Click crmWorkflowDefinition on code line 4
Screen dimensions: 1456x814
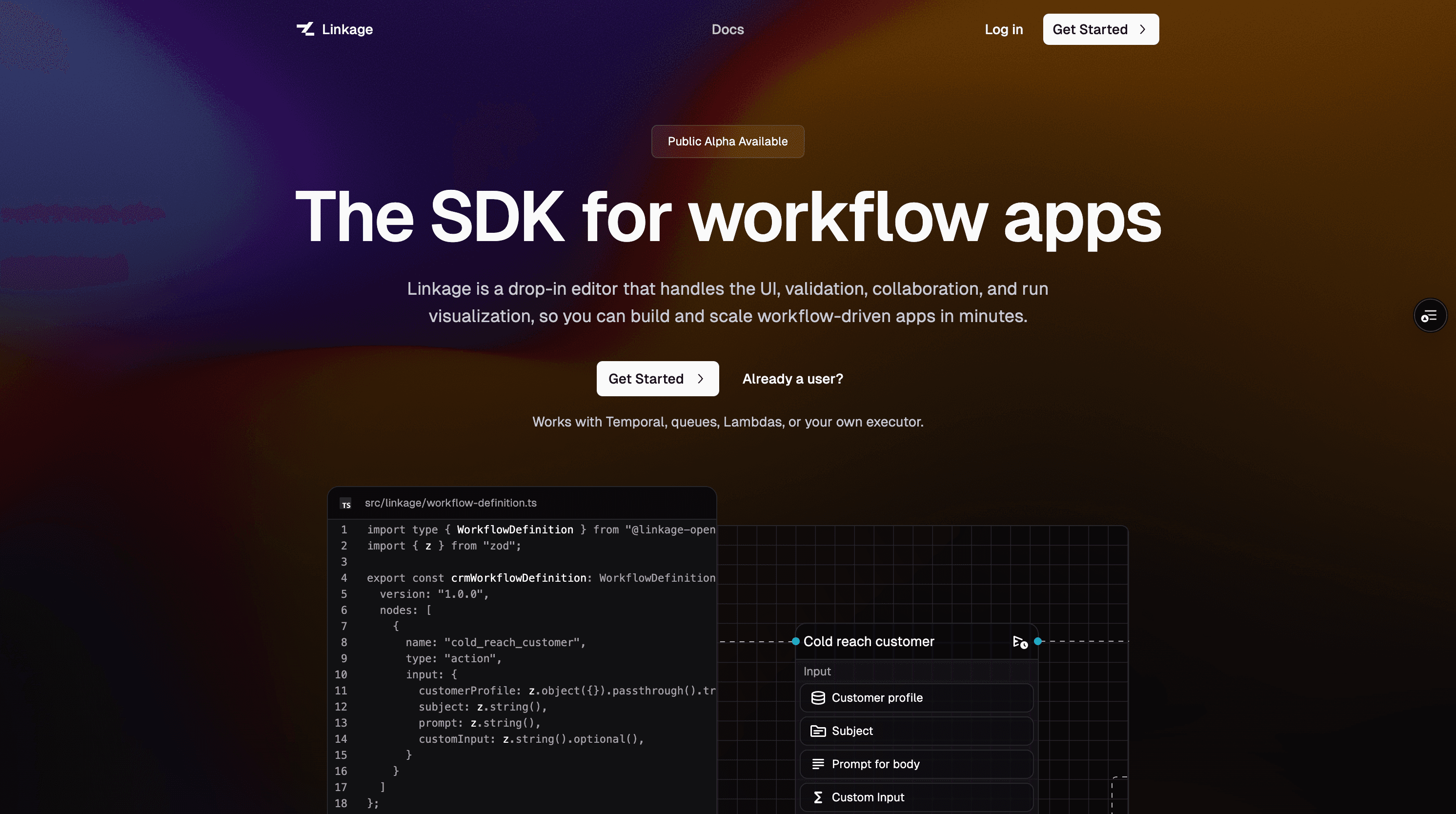click(518, 578)
